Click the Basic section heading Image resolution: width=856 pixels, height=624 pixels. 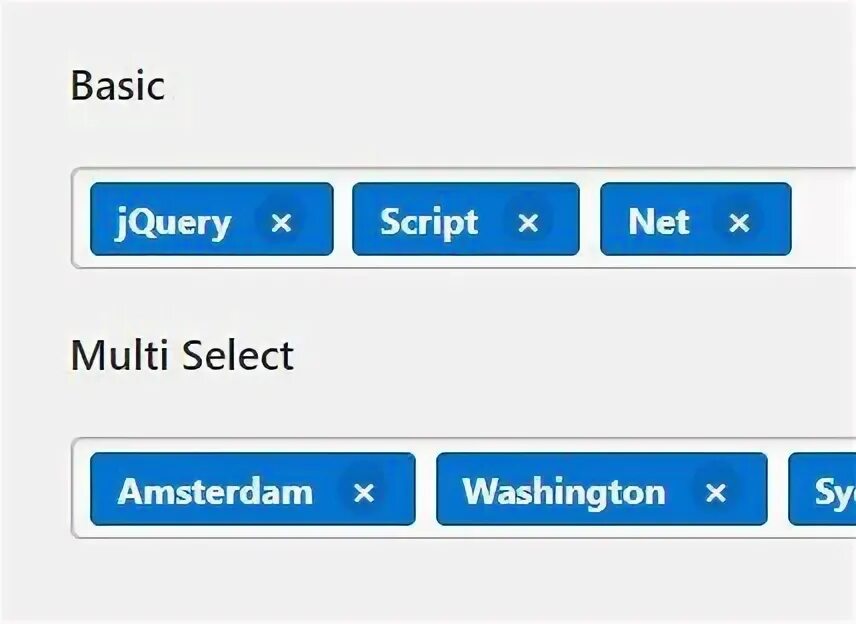118,86
